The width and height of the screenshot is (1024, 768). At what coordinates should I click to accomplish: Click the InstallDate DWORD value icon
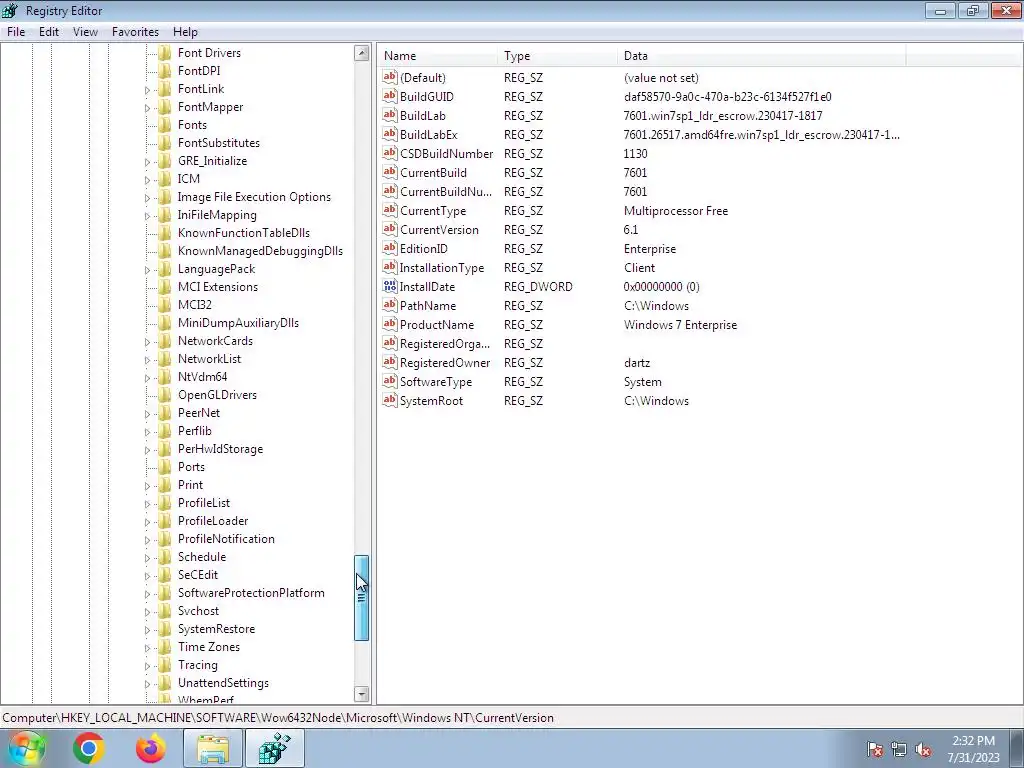[390, 286]
